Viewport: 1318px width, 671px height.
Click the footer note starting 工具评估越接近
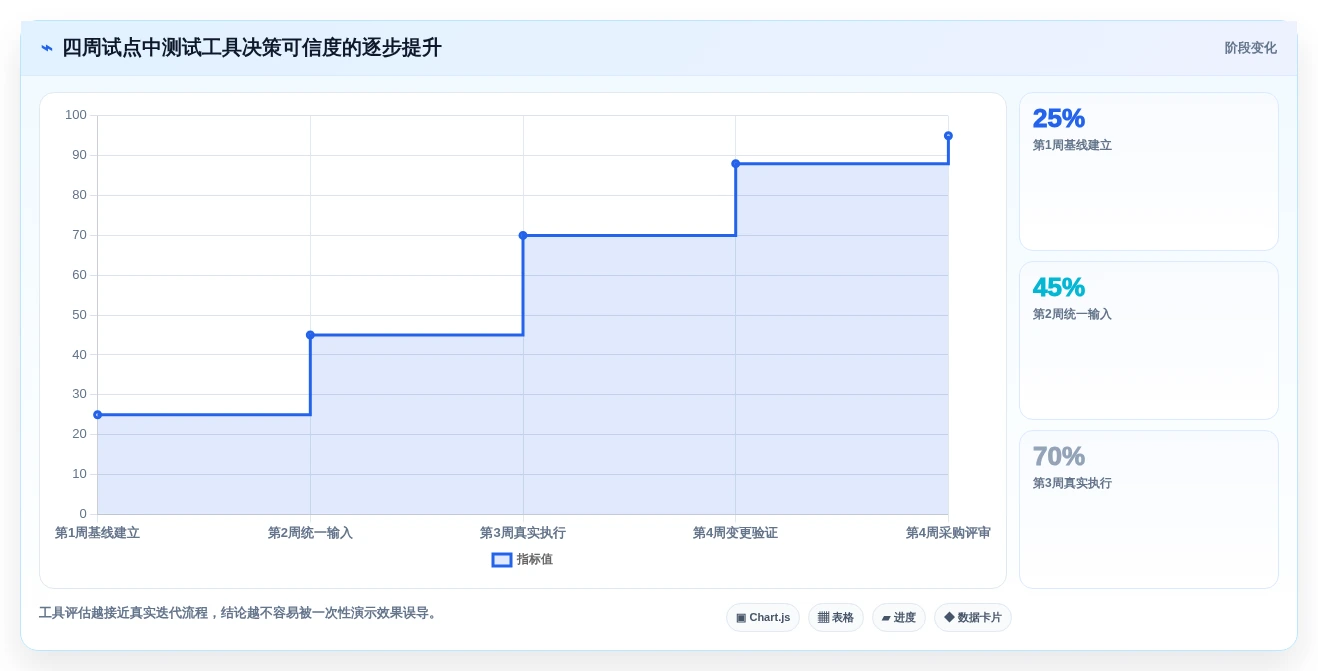click(x=240, y=613)
